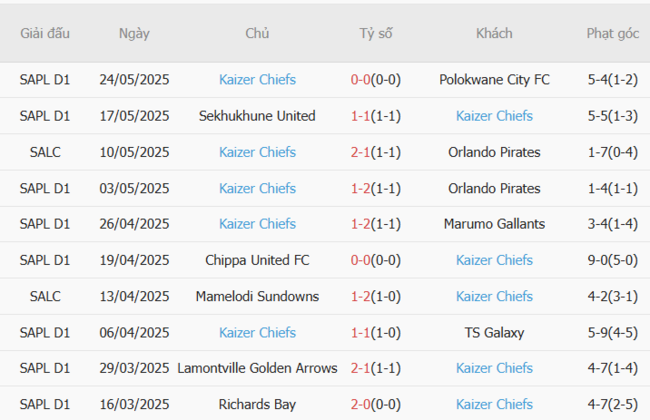Click the Polokwane City FC team name

(494, 80)
